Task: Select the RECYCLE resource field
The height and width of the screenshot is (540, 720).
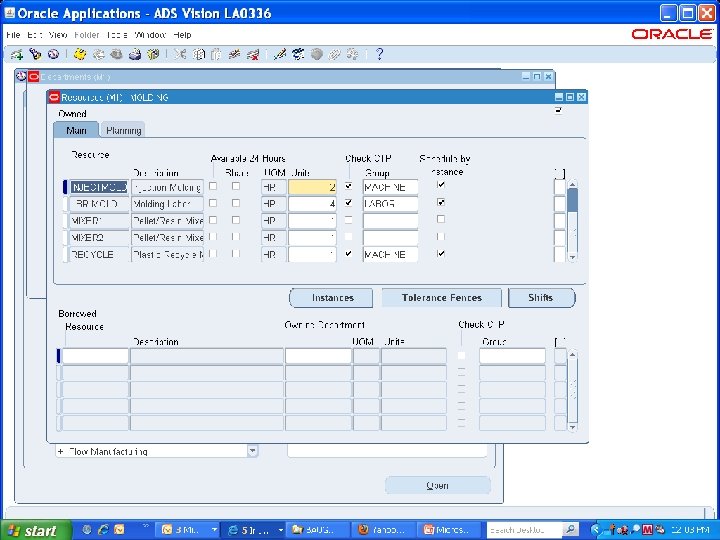Action: 99,254
